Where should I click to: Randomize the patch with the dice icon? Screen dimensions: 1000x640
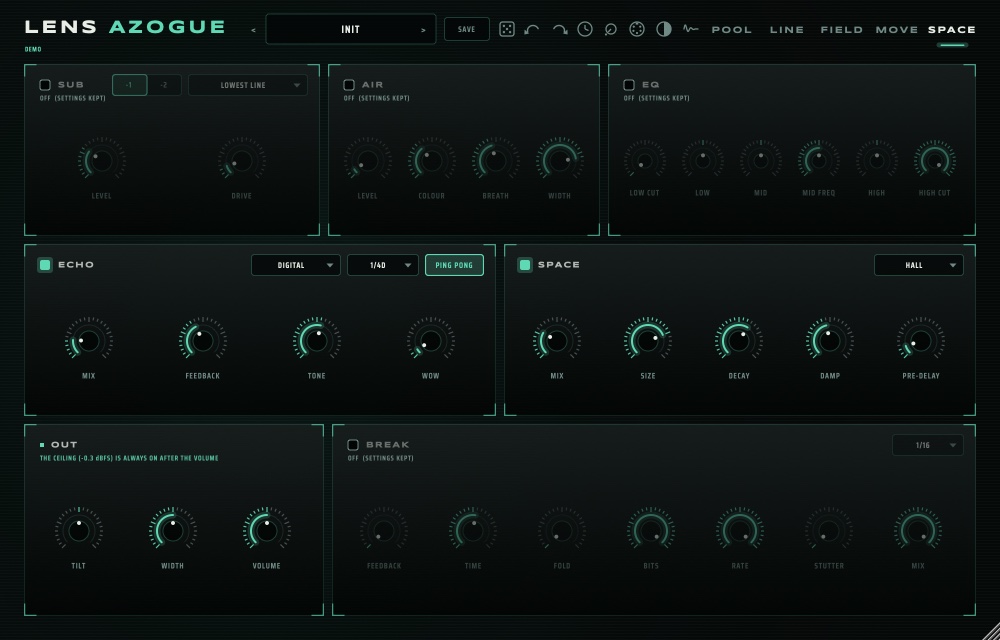click(507, 29)
